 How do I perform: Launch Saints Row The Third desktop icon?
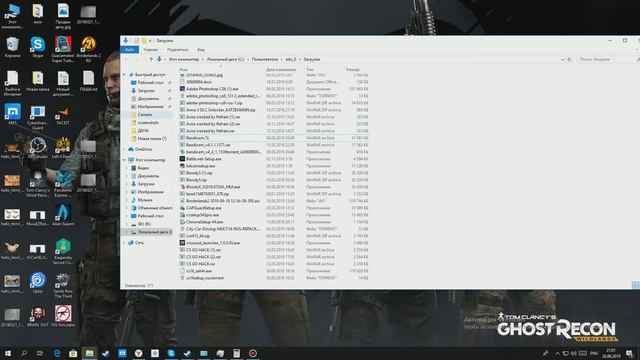click(x=63, y=285)
